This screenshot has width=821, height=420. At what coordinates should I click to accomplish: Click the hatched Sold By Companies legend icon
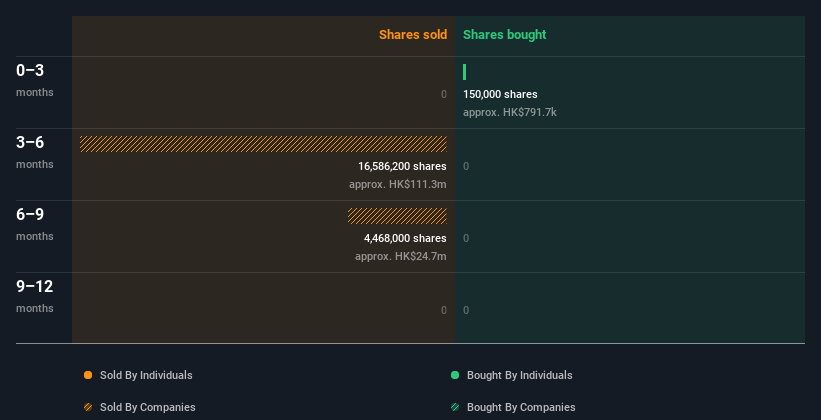[88, 407]
